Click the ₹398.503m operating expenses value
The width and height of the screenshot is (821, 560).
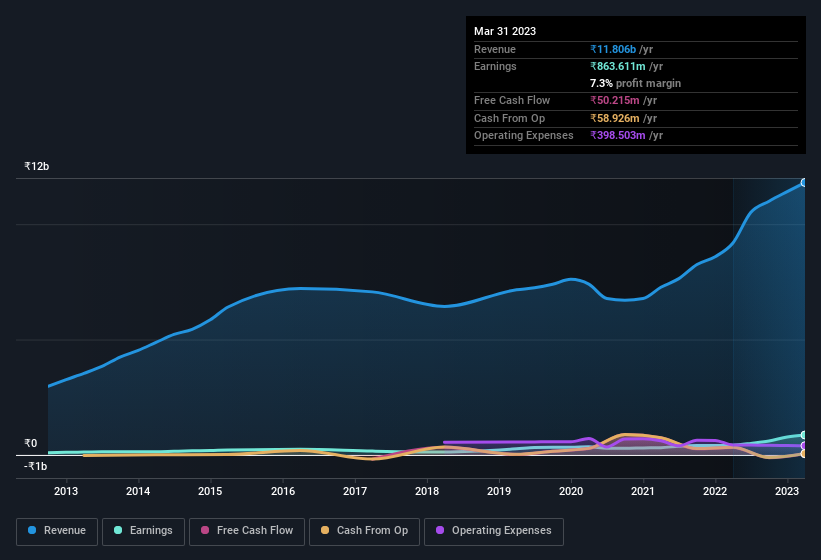[x=618, y=136]
